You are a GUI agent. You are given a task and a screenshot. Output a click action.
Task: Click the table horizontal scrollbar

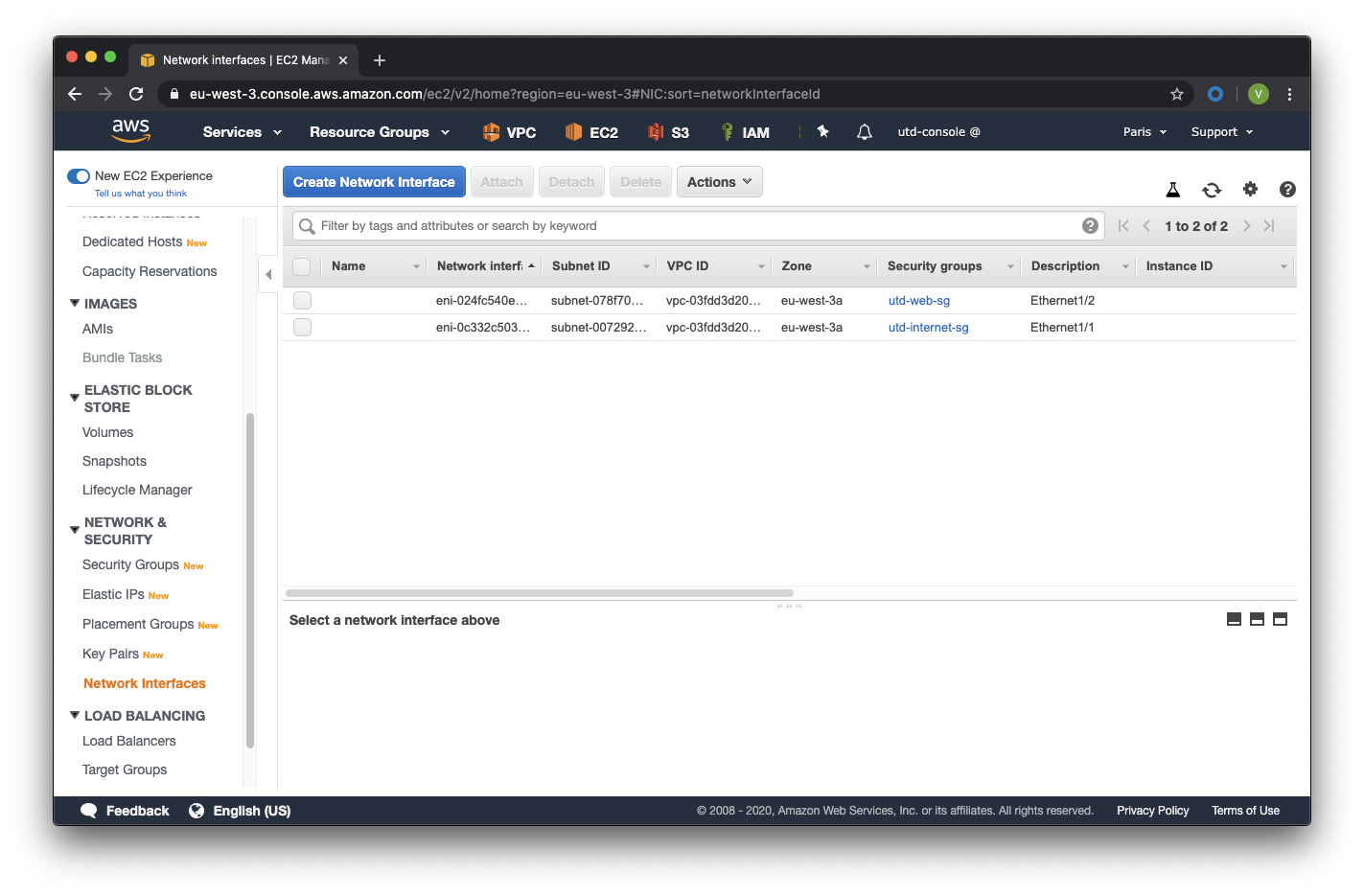[x=540, y=593]
